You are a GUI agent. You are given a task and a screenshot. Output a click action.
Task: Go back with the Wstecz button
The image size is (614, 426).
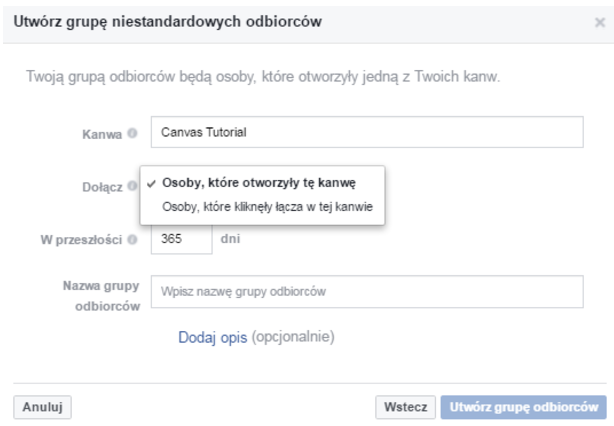[x=405, y=407]
